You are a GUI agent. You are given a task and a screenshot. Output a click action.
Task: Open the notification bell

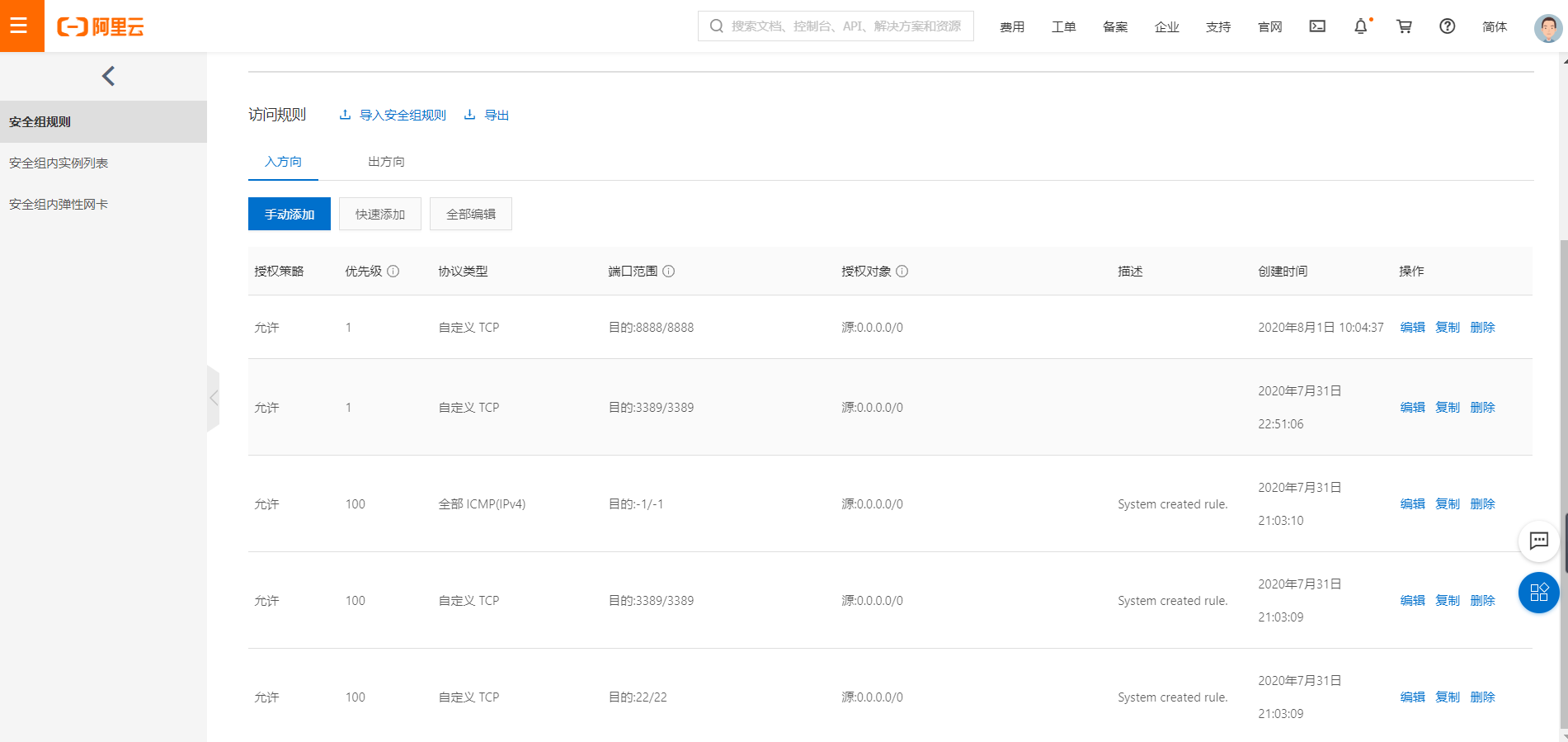[x=1361, y=26]
